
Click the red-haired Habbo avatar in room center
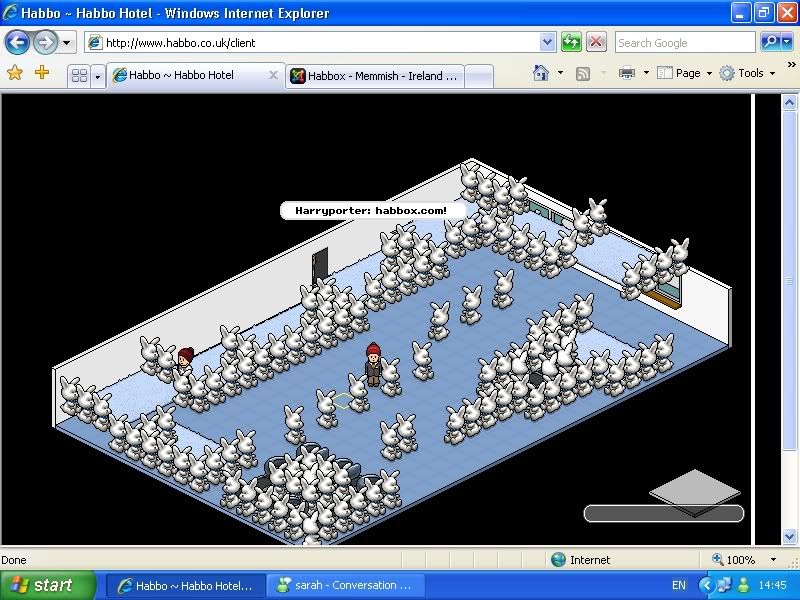374,364
